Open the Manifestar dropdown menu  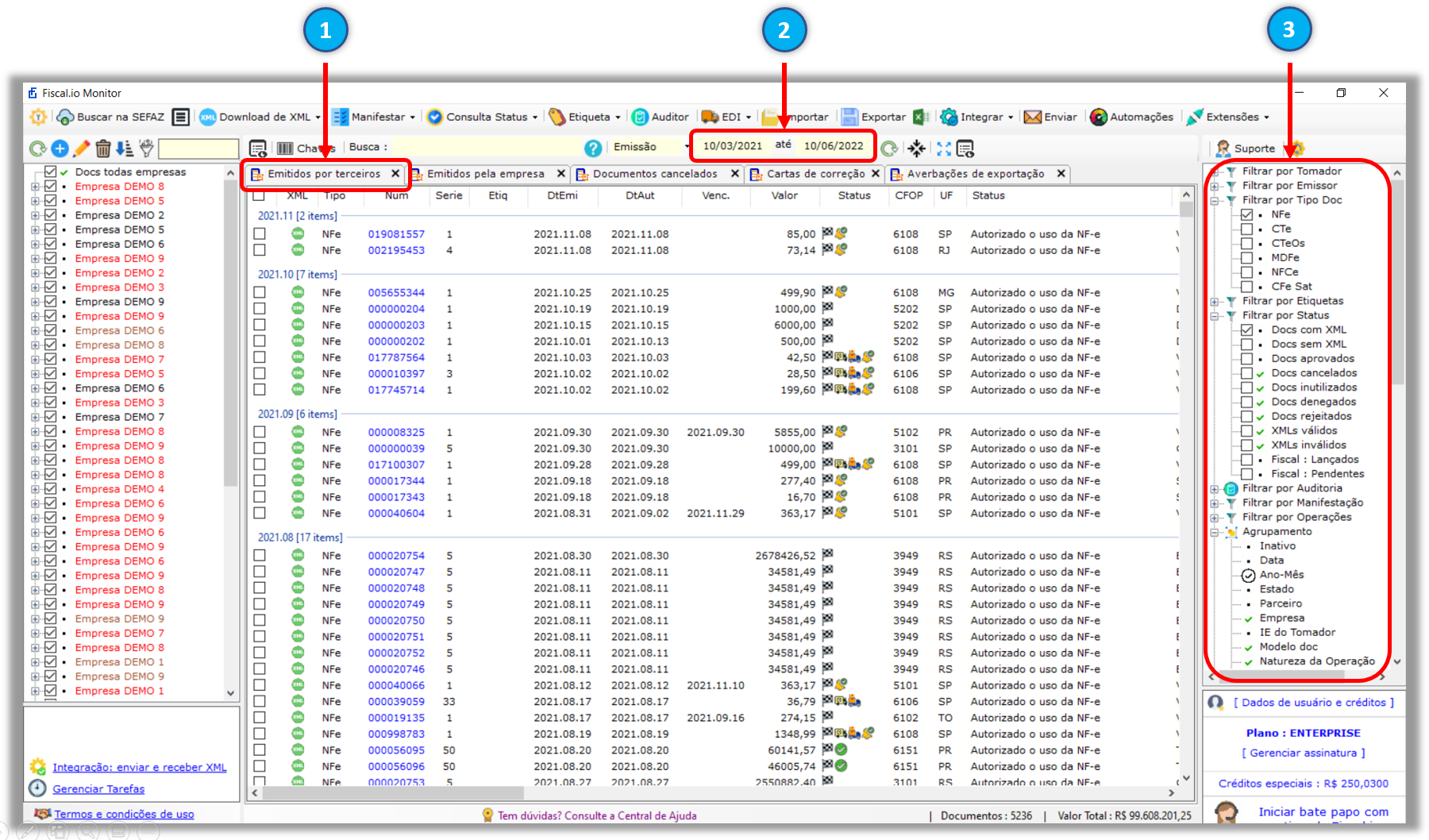point(413,118)
